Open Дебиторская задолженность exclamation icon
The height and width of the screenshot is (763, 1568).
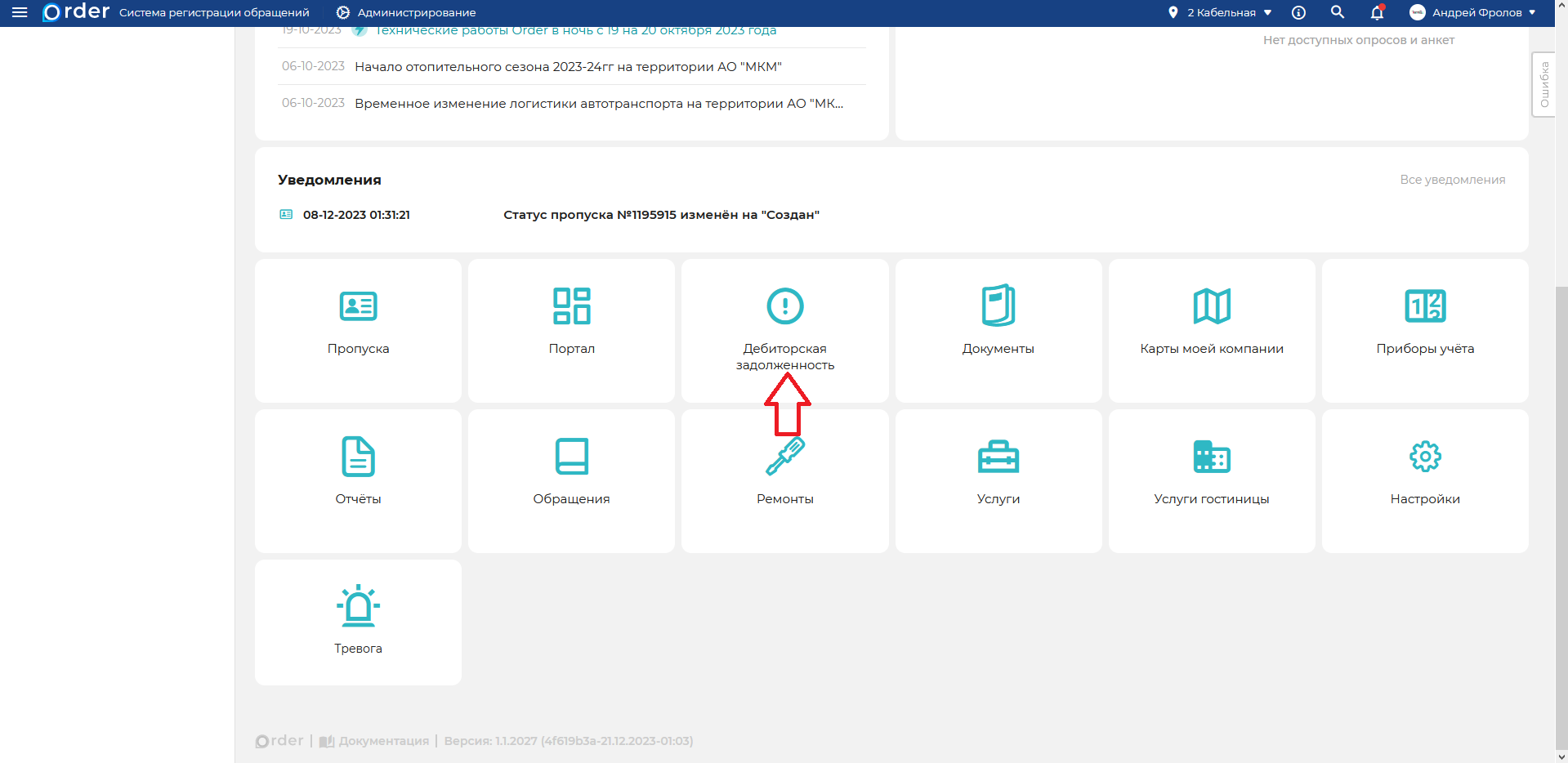point(784,306)
